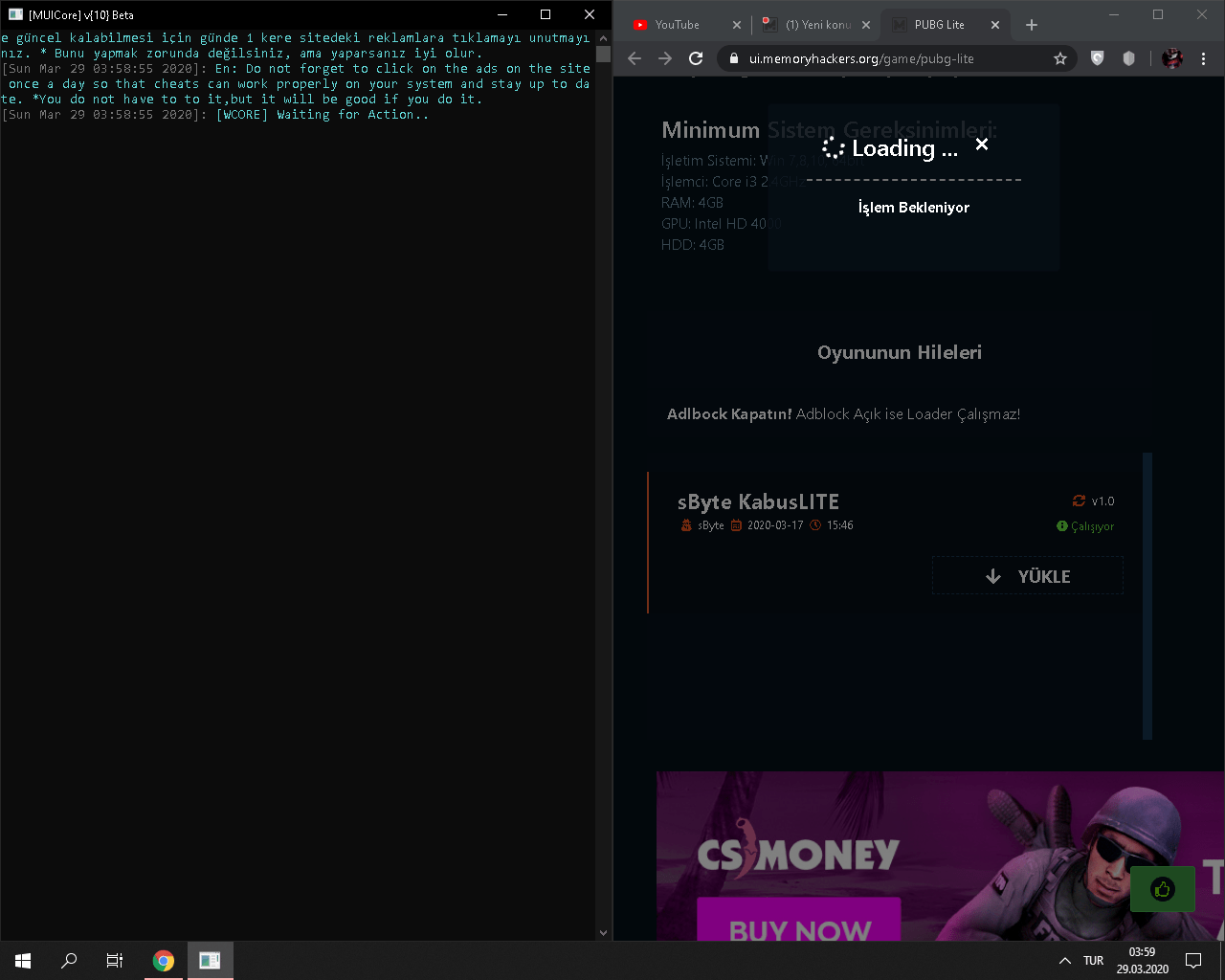
Task: Click the v1.0 version label
Action: point(1103,501)
